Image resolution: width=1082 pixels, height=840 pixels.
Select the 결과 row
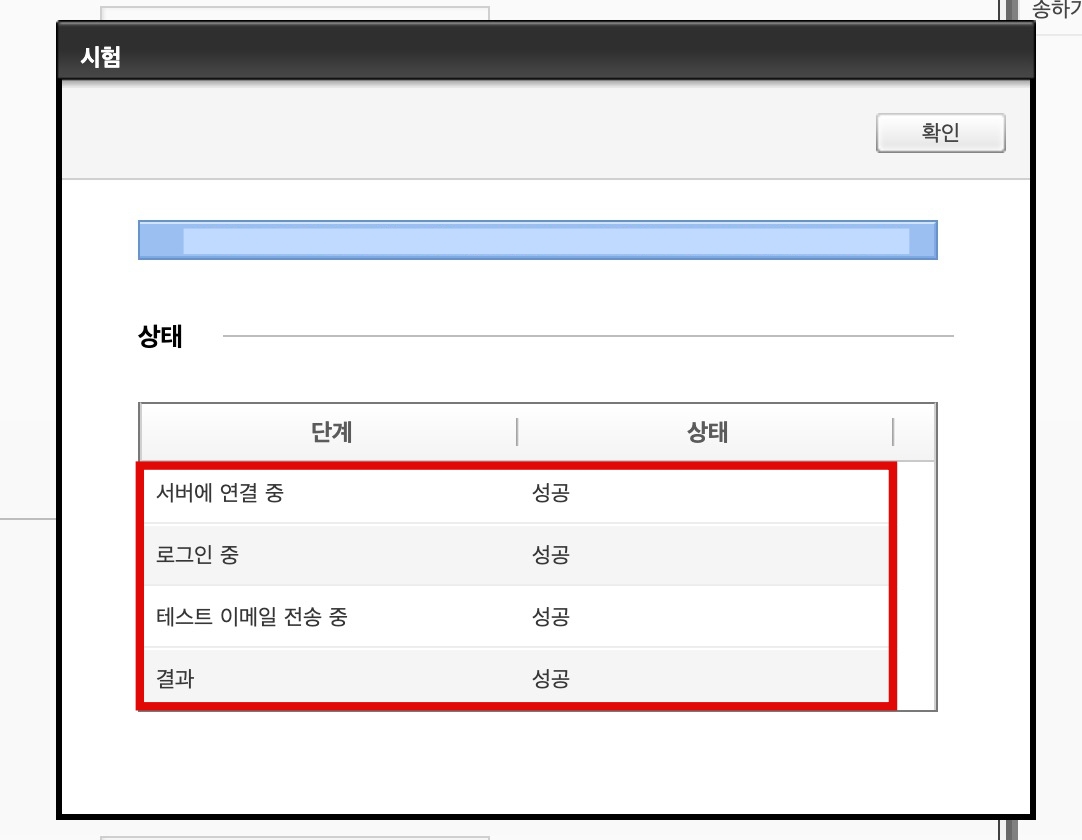point(515,678)
